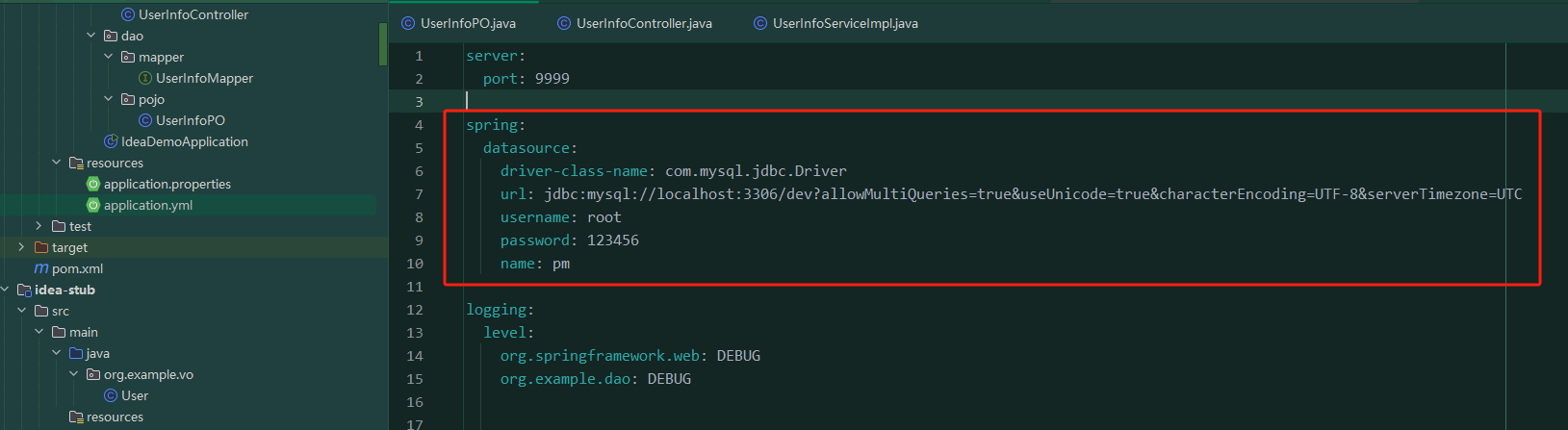This screenshot has height=430, width=1568.
Task: Open IdeaDemoApplication in the project tree
Action: [x=185, y=141]
